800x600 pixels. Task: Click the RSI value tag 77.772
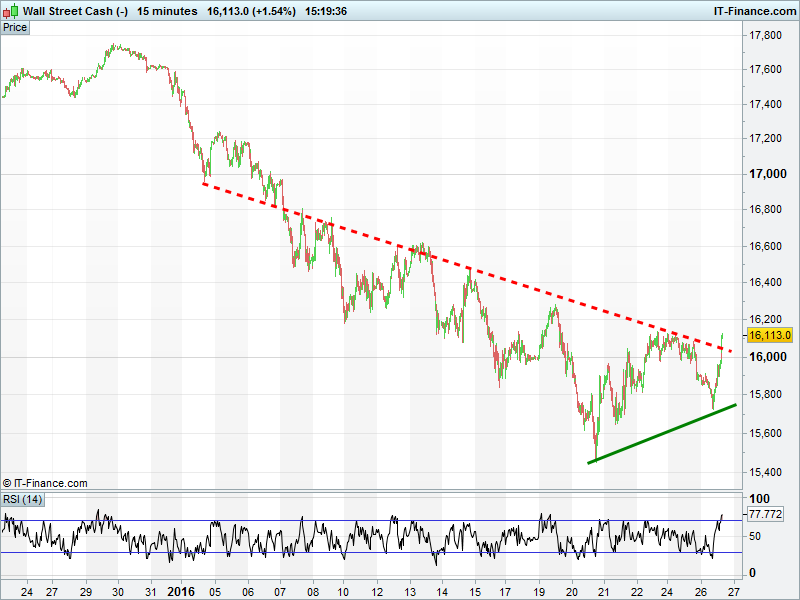(x=765, y=514)
